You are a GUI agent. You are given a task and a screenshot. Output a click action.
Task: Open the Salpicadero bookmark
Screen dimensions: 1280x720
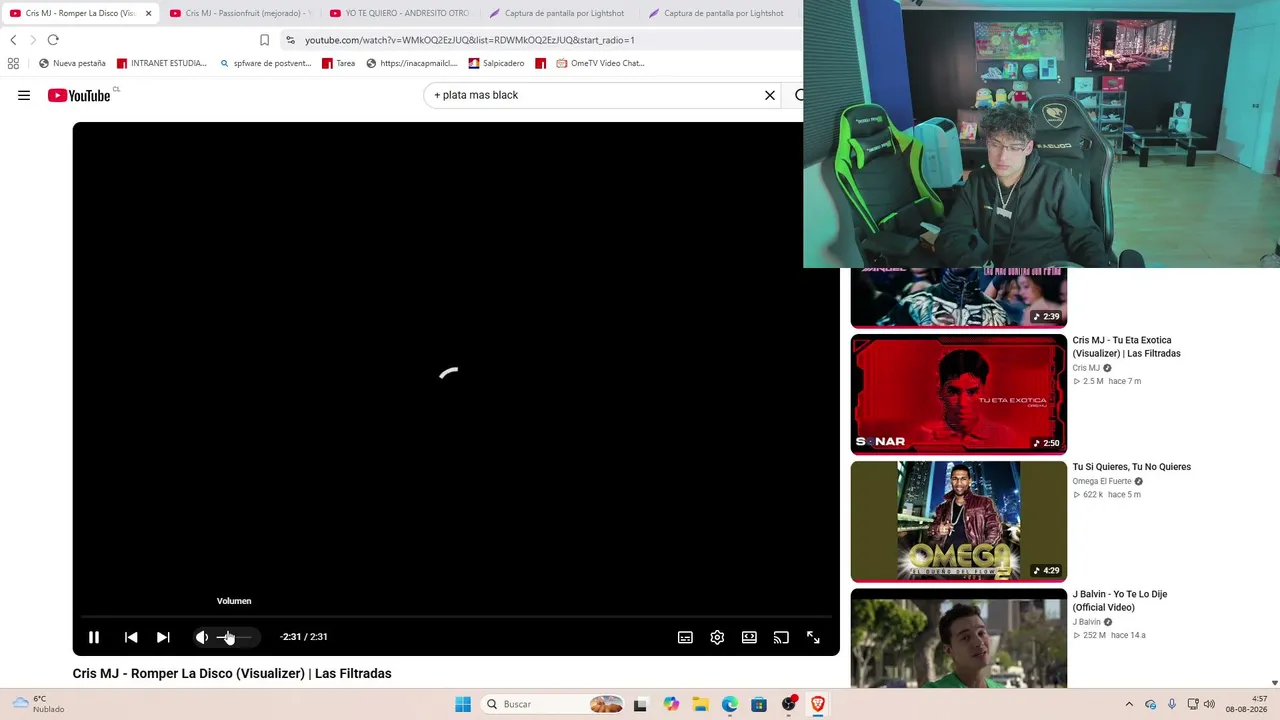[496, 63]
